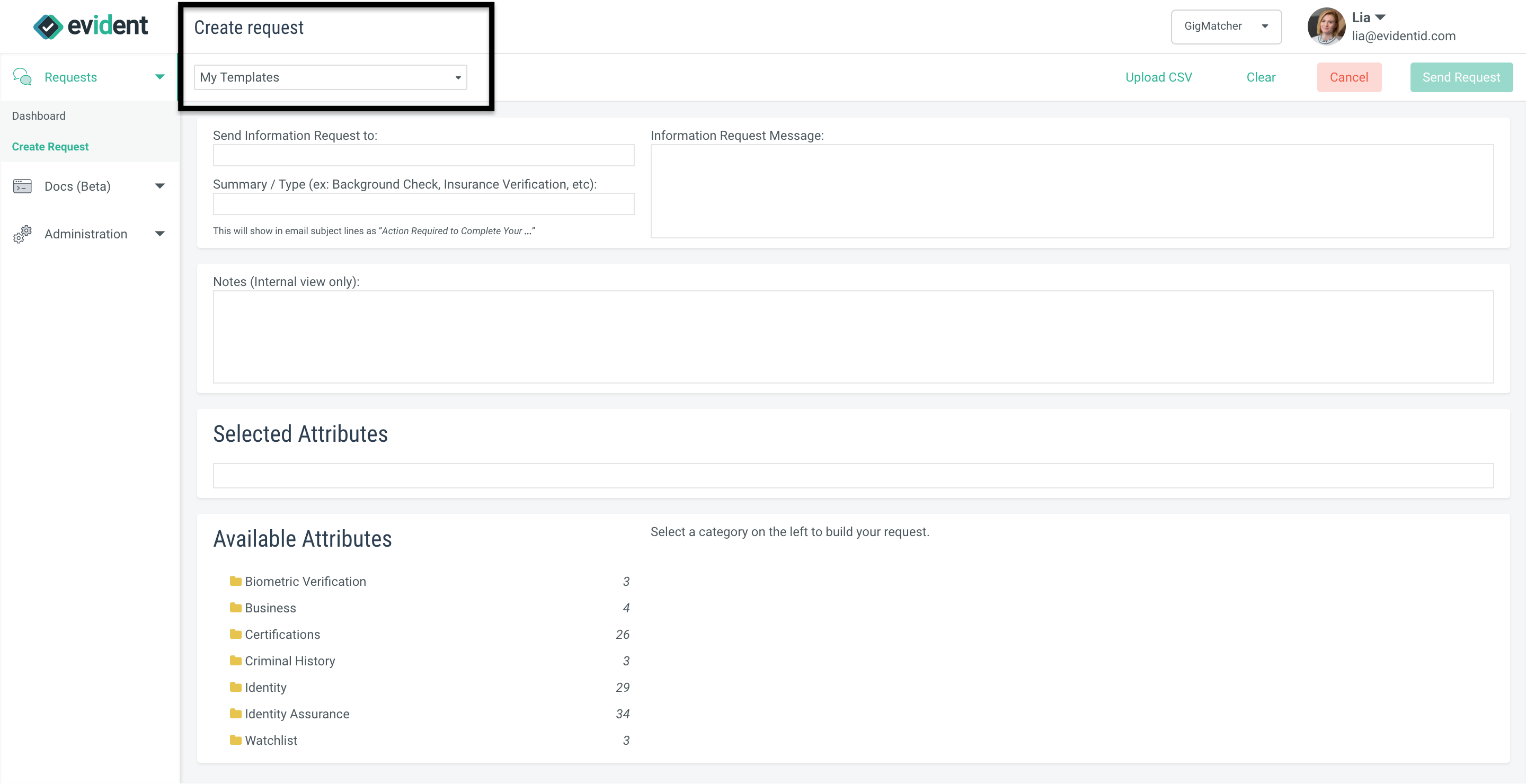Viewport: 1526px width, 784px height.
Task: Go to the Dashboard page
Action: click(x=39, y=115)
